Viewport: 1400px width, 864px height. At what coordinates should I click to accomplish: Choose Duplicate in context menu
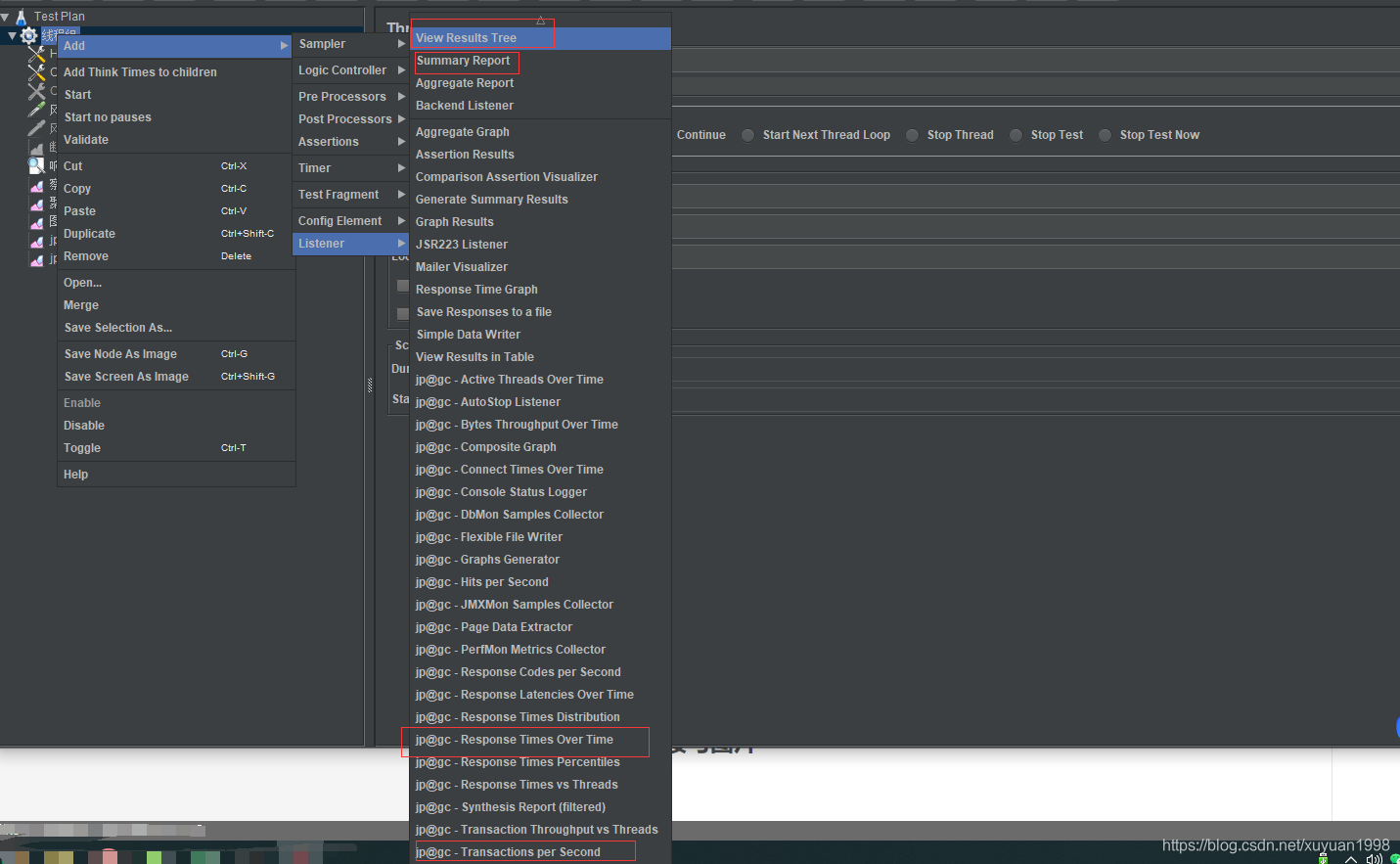pos(176,234)
